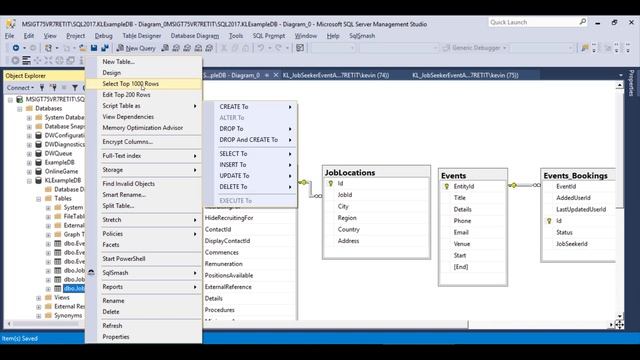Screen dimensions: 640x360
Task: Click the key icon beside Events_Bookings Id
Action: click(549, 221)
